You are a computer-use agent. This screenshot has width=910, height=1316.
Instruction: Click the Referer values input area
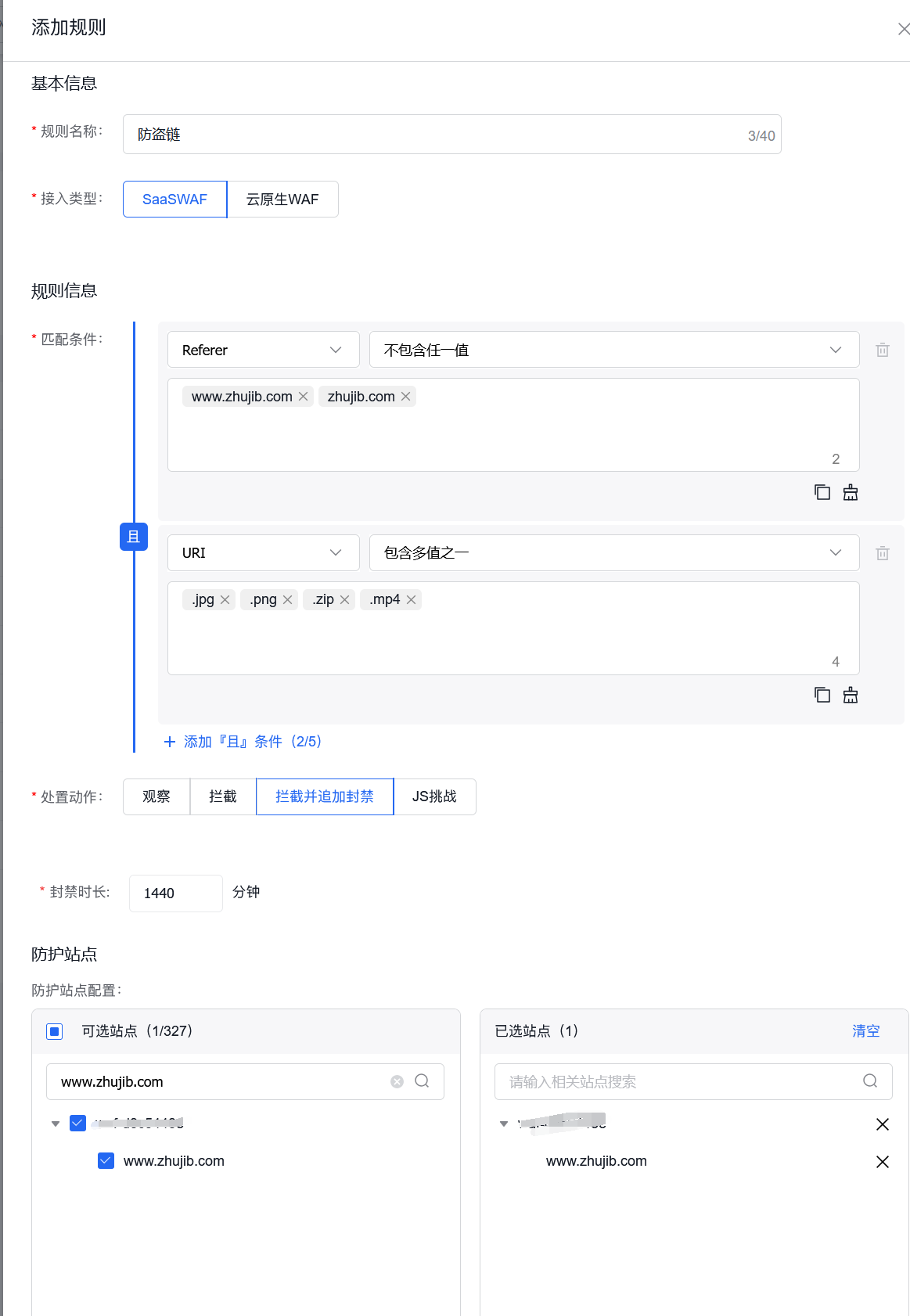point(513,425)
